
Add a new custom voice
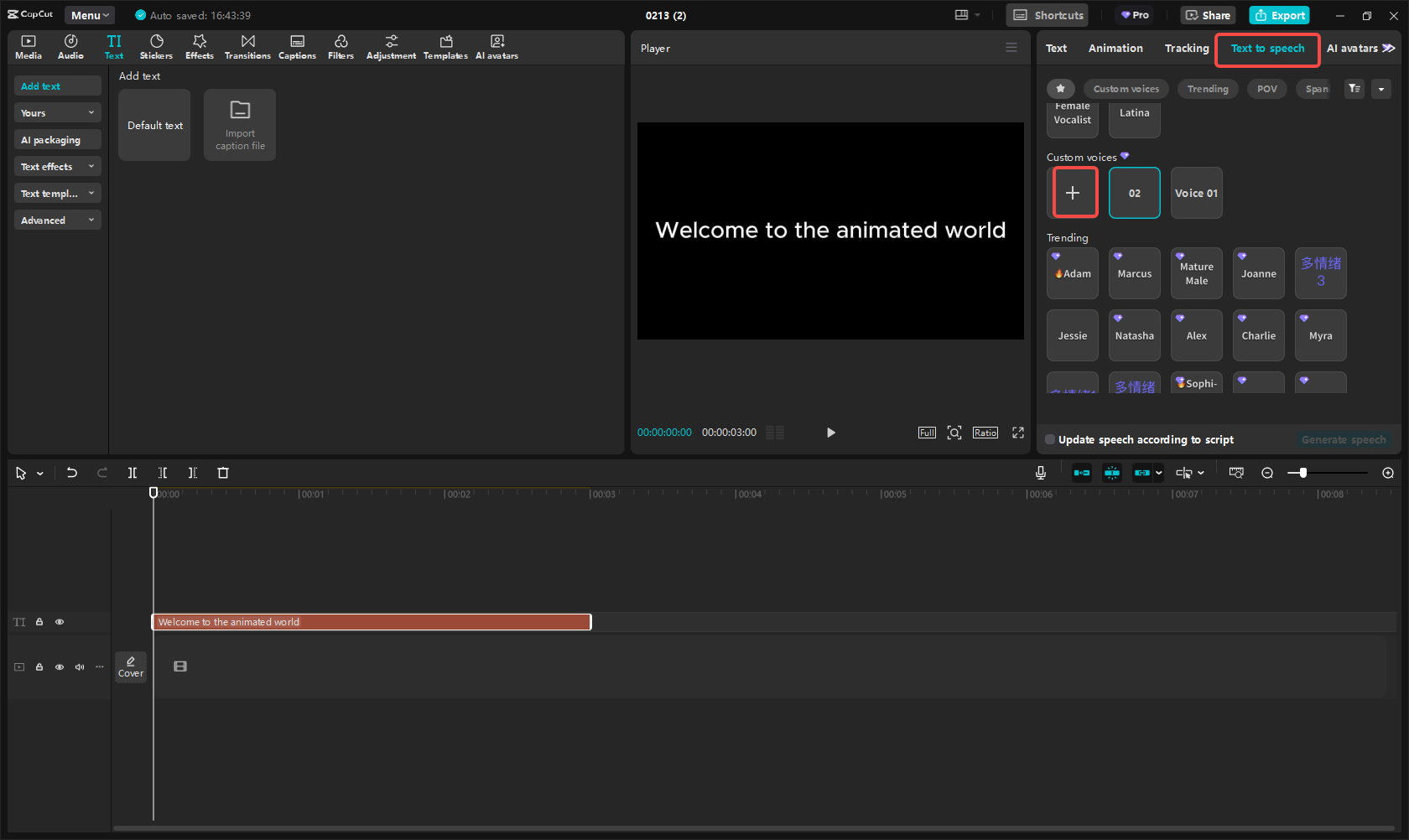tap(1073, 193)
